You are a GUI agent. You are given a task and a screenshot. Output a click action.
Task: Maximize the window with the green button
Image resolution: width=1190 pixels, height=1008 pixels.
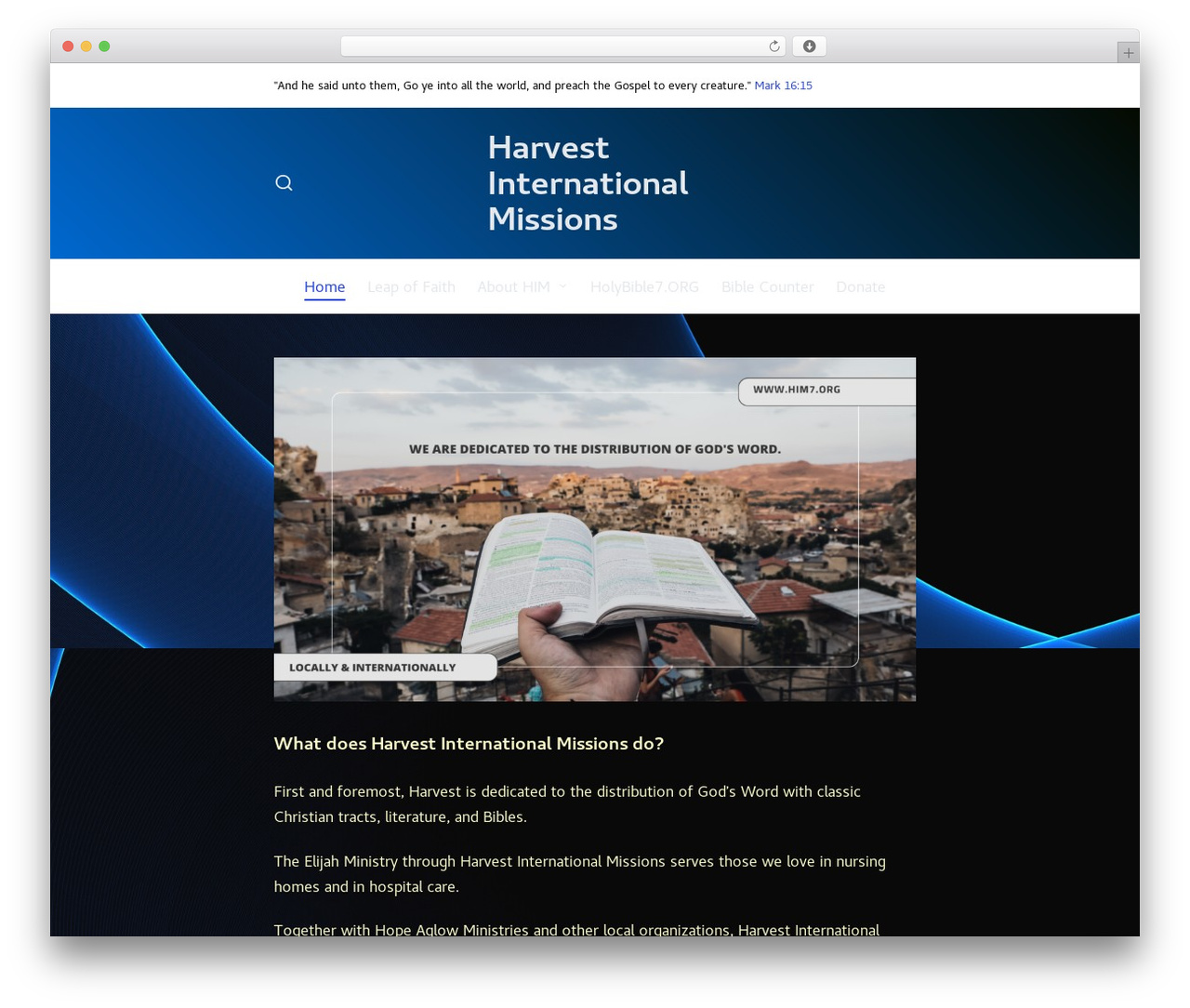(104, 46)
